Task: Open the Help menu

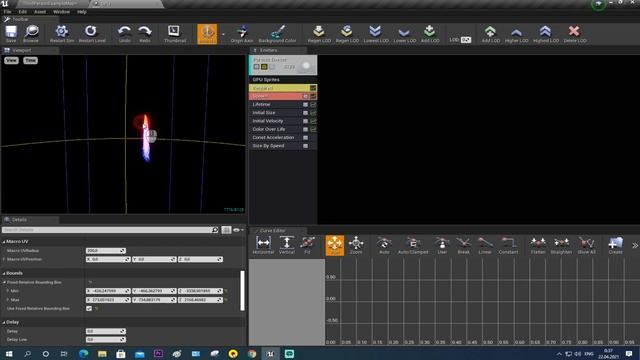Action: click(x=82, y=12)
